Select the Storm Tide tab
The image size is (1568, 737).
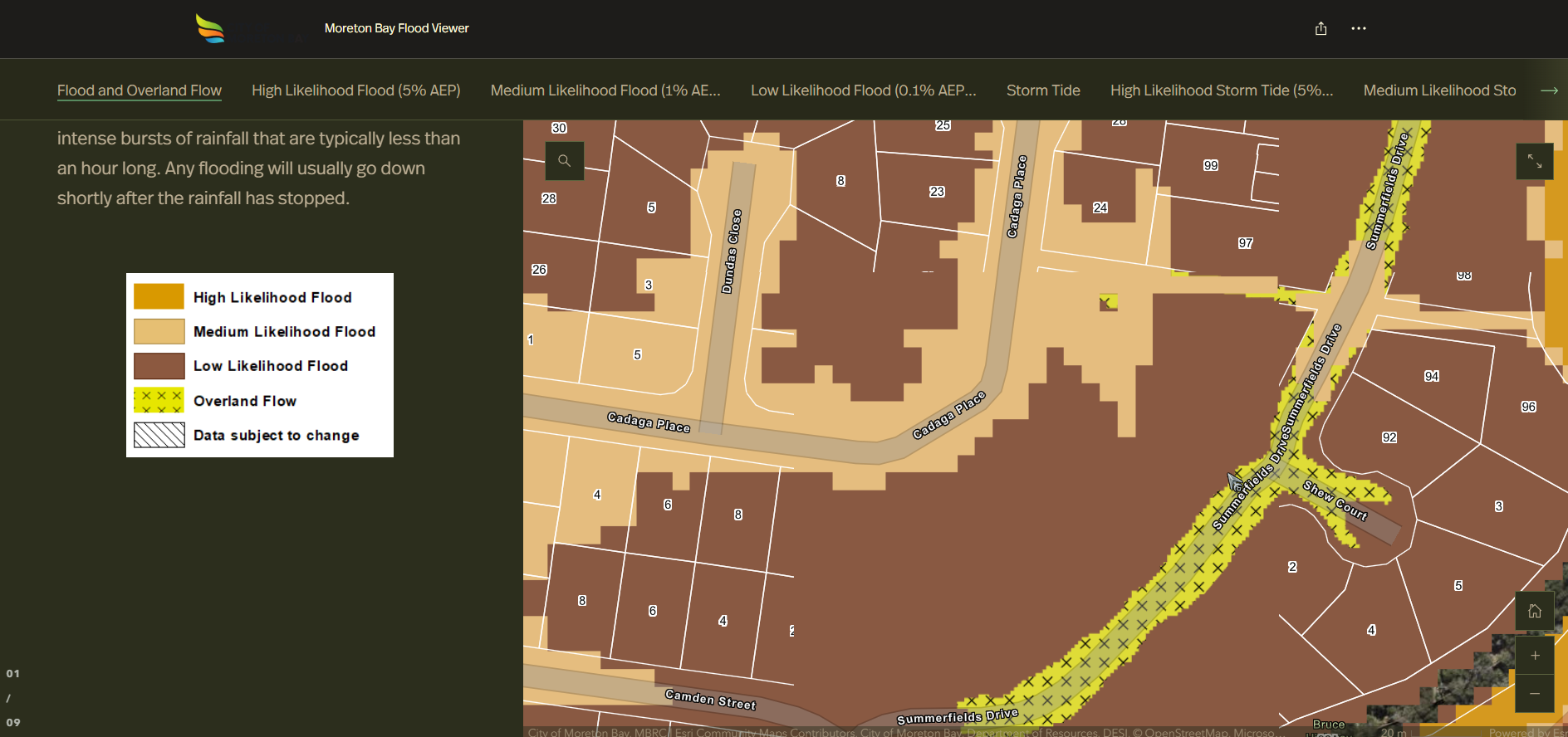(1042, 90)
